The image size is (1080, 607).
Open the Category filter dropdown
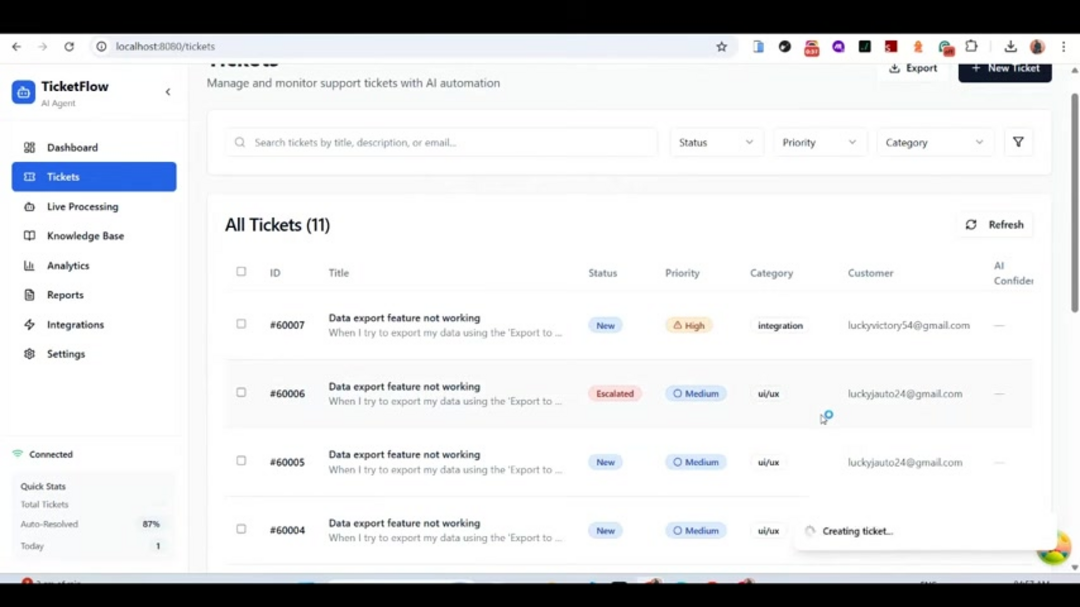tap(934, 143)
